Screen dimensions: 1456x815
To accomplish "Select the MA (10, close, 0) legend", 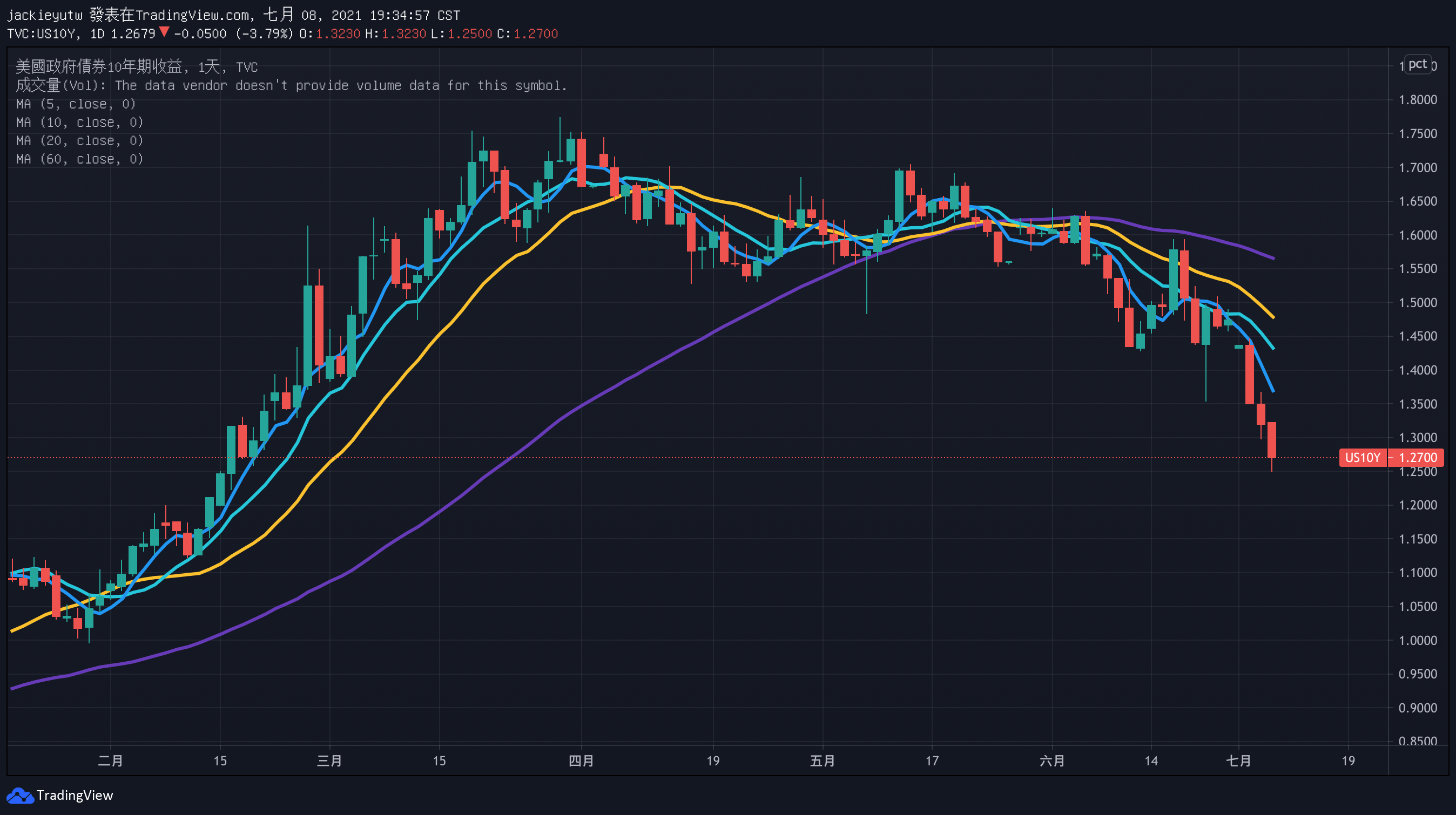I will click(x=80, y=123).
